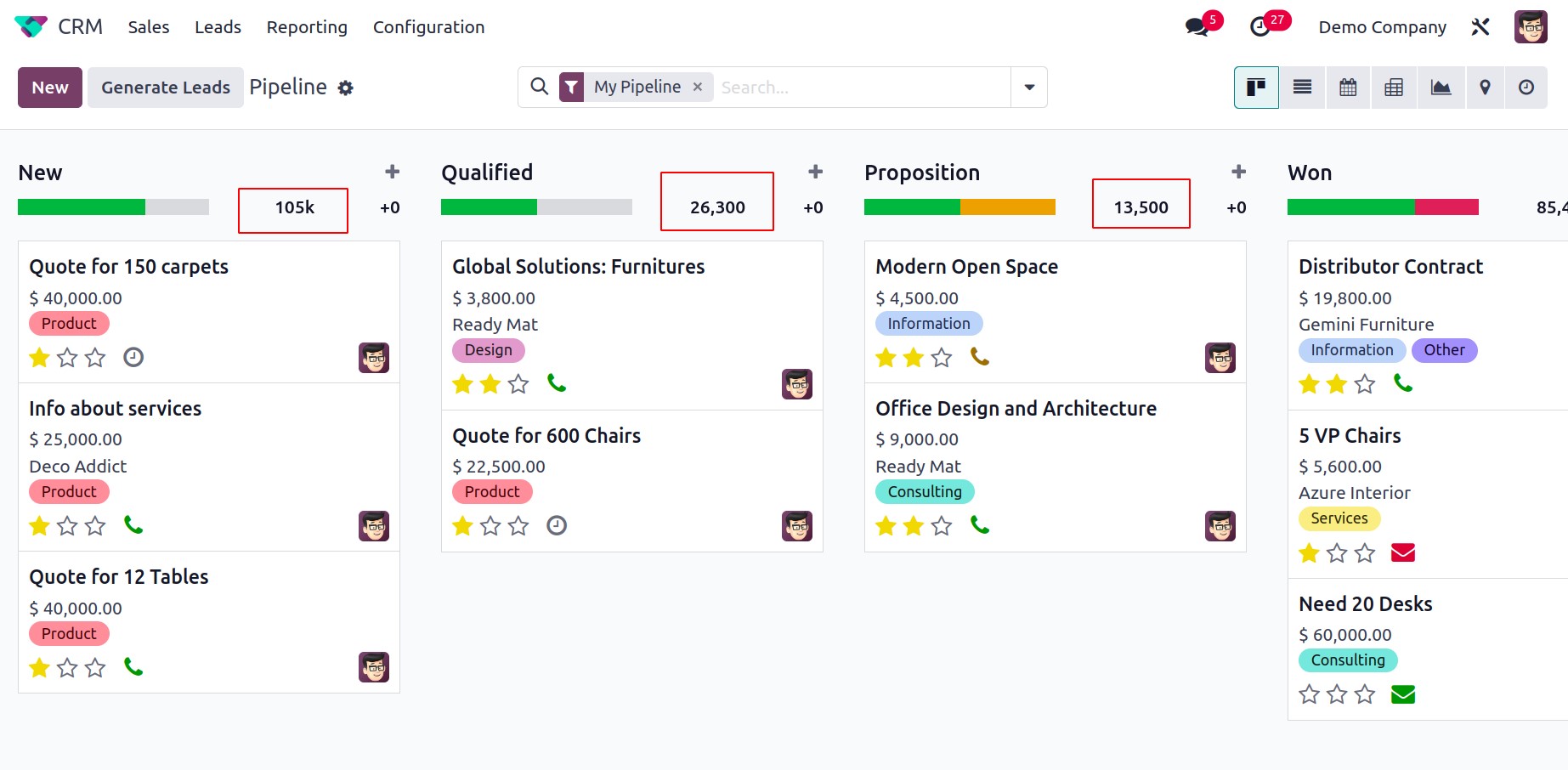Open the messages chat icon
The image size is (1568, 770).
[1197, 27]
